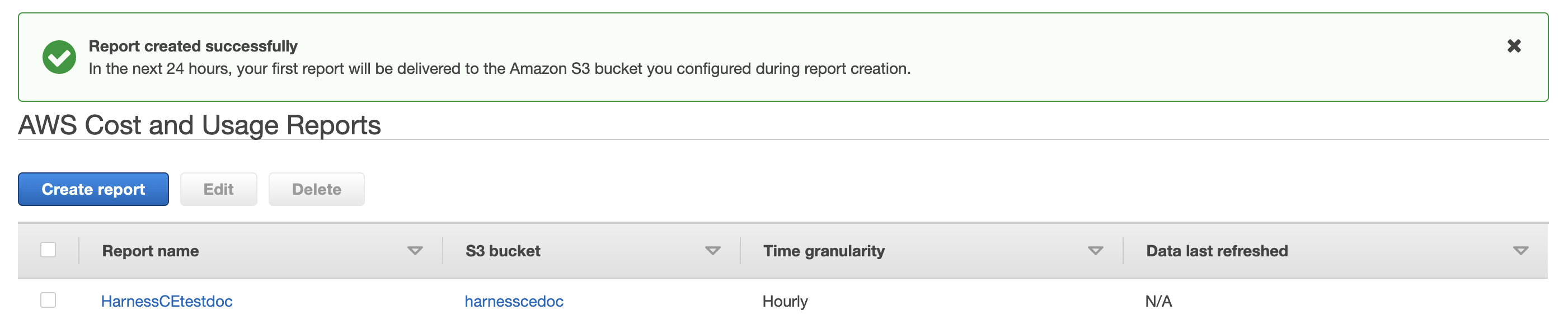Dismiss the success banner with the X icon
1568x319 pixels.
[x=1514, y=46]
